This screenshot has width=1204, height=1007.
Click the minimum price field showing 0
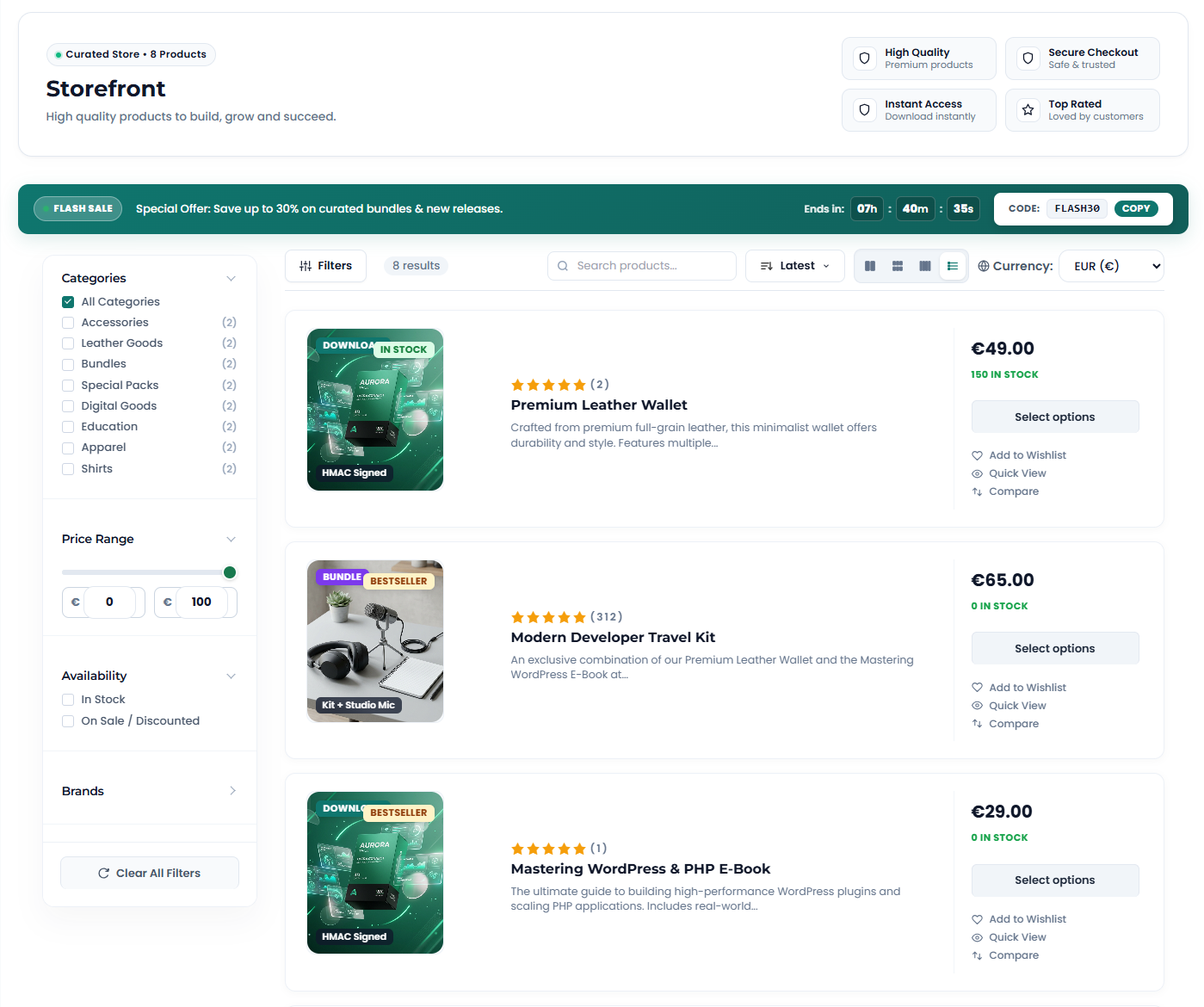click(109, 602)
